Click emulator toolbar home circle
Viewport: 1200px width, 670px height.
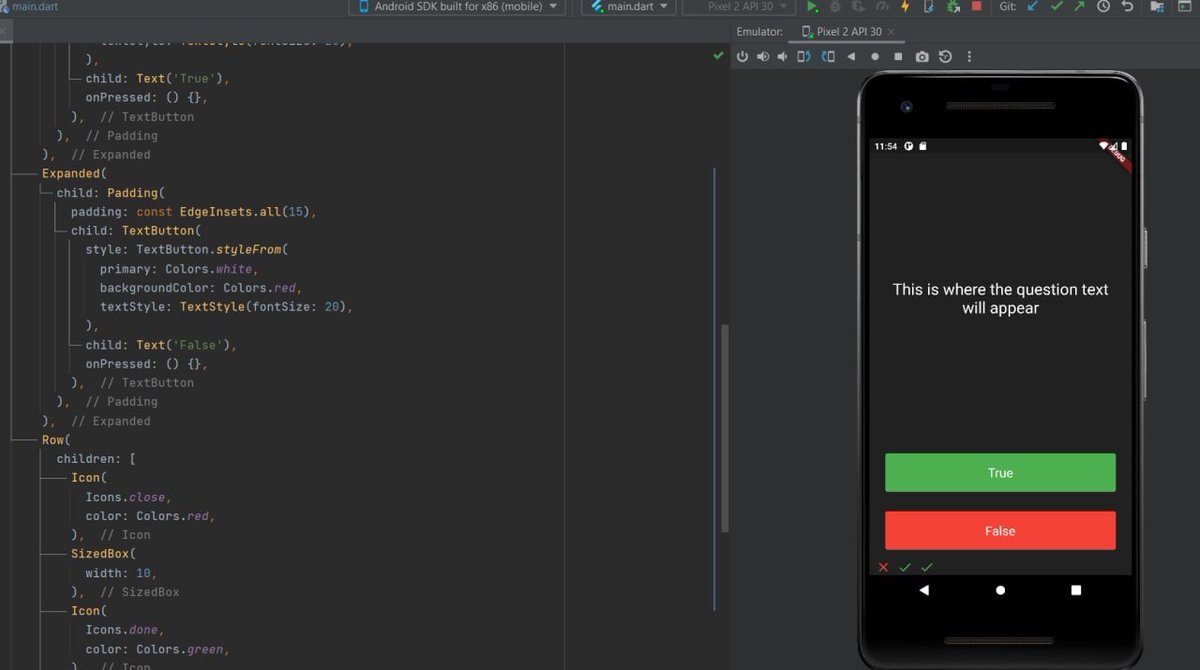click(875, 57)
